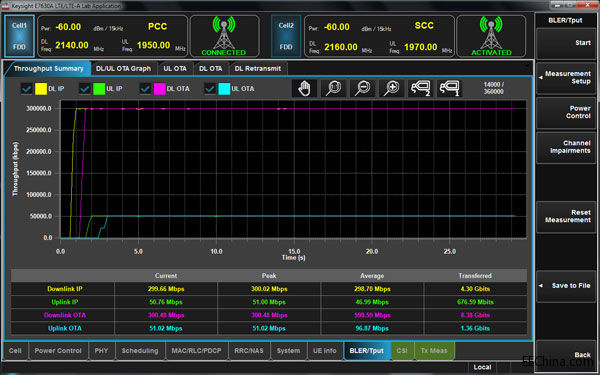Click the Uplink OTA row label
Image resolution: width=600 pixels, height=375 pixels.
[x=65, y=328]
